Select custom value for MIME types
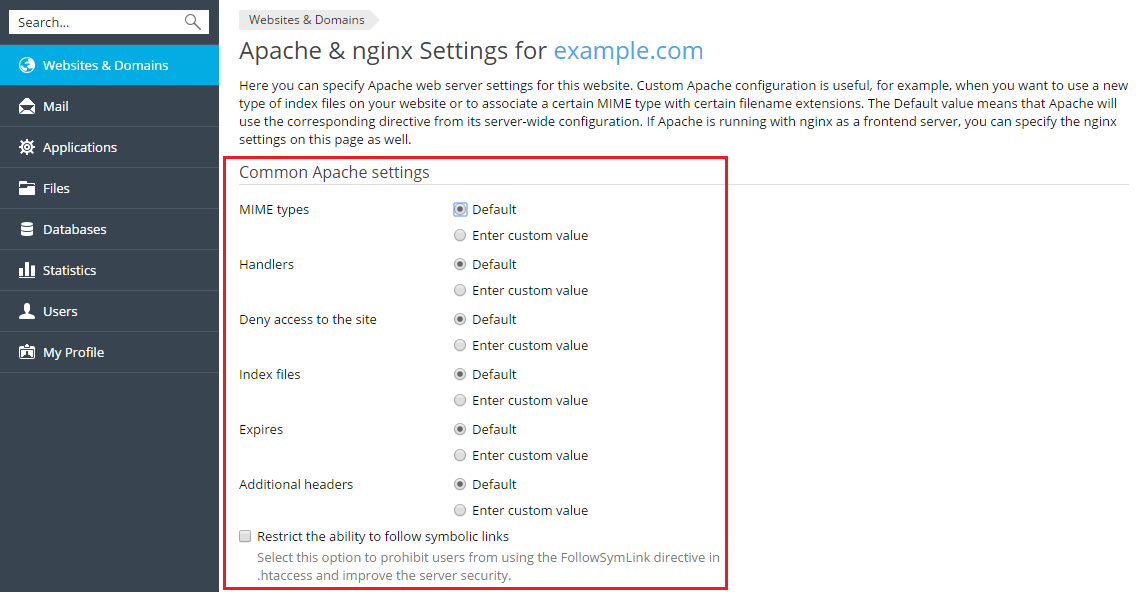 tap(460, 236)
